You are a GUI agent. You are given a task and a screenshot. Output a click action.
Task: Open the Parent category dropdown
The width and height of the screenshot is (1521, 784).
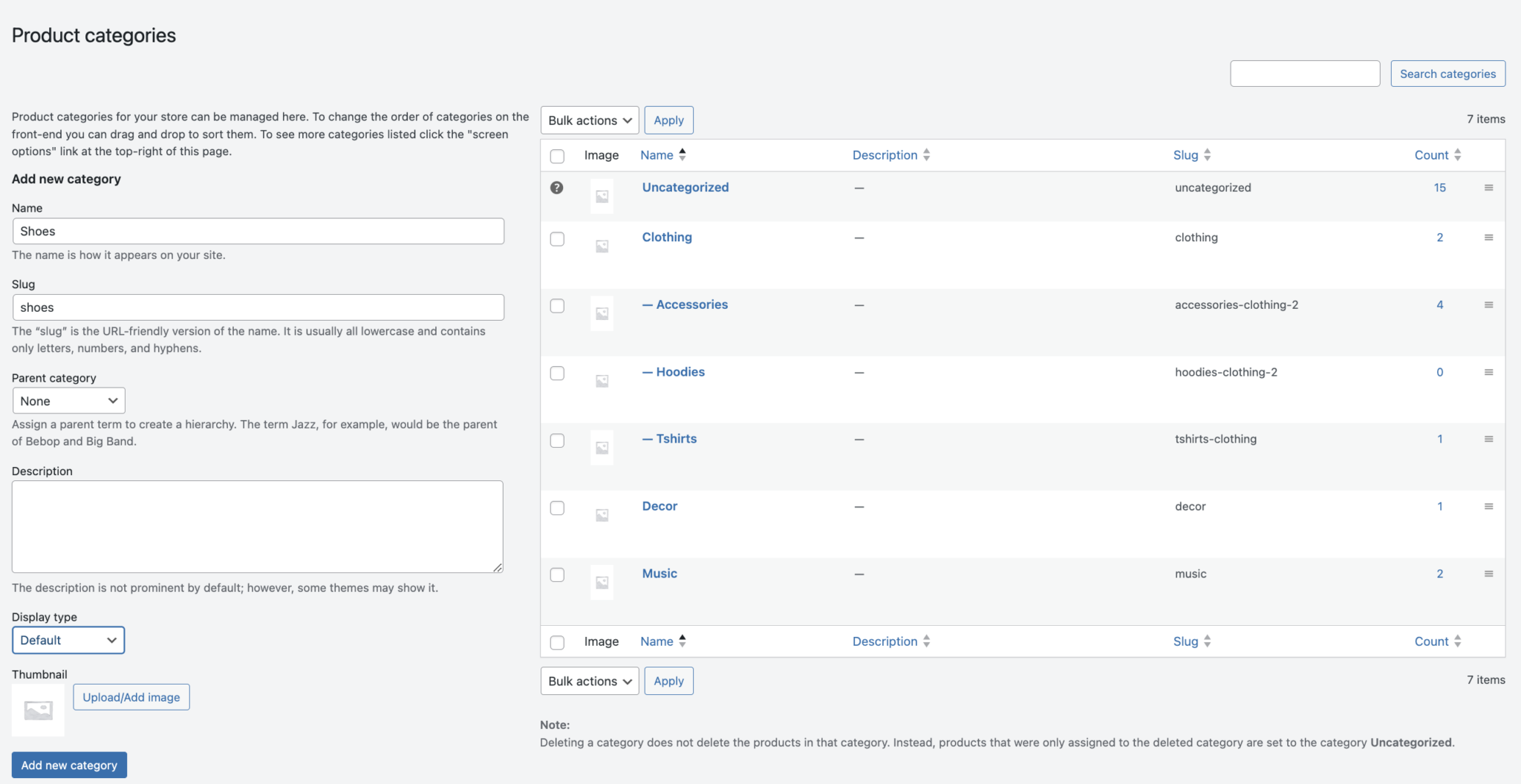[x=68, y=400]
